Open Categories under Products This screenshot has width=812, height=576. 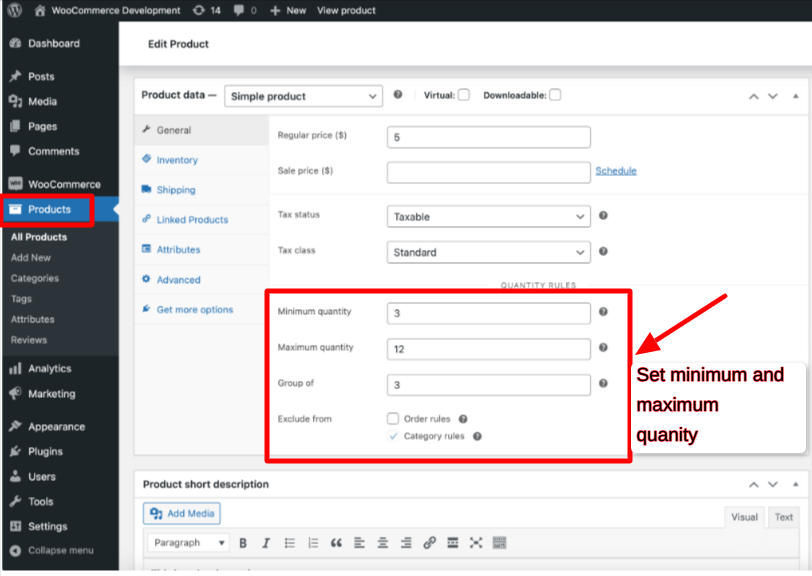35,278
